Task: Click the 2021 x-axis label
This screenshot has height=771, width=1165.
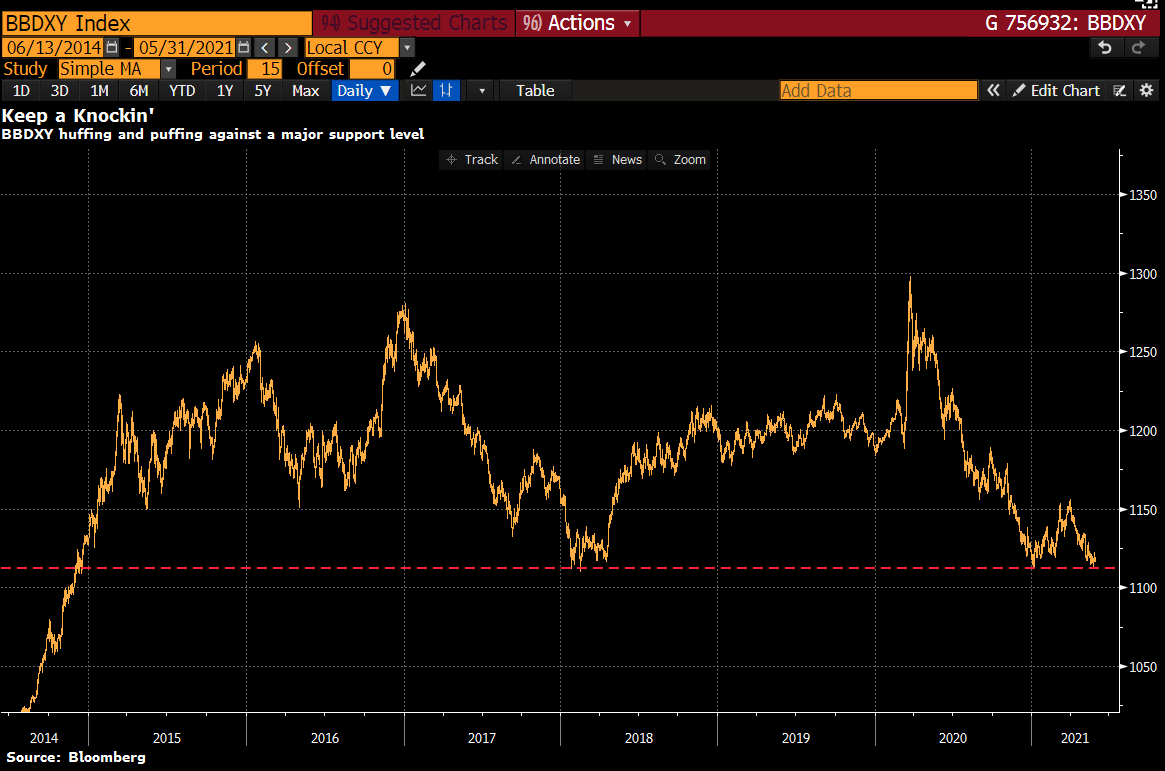Action: coord(1074,738)
